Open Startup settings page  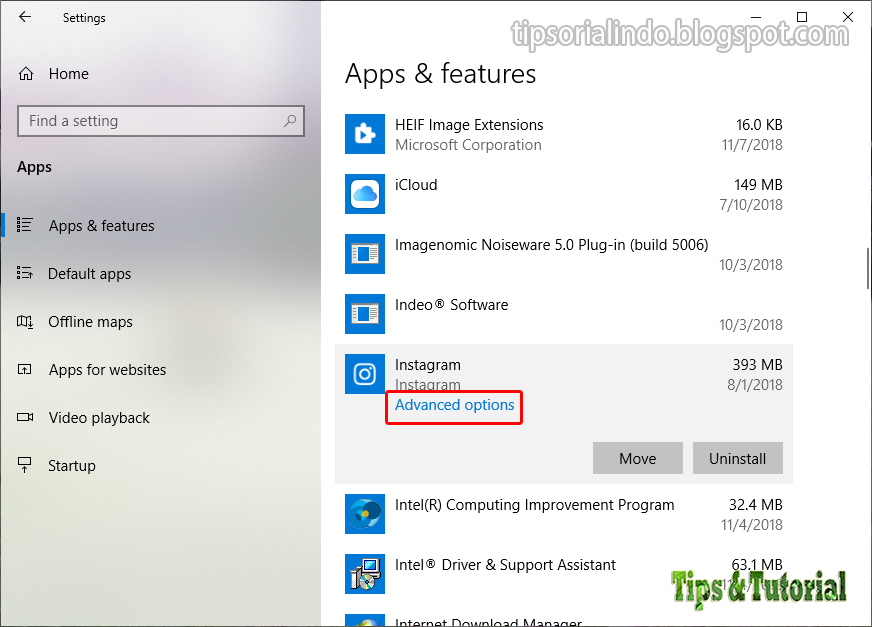coord(72,466)
